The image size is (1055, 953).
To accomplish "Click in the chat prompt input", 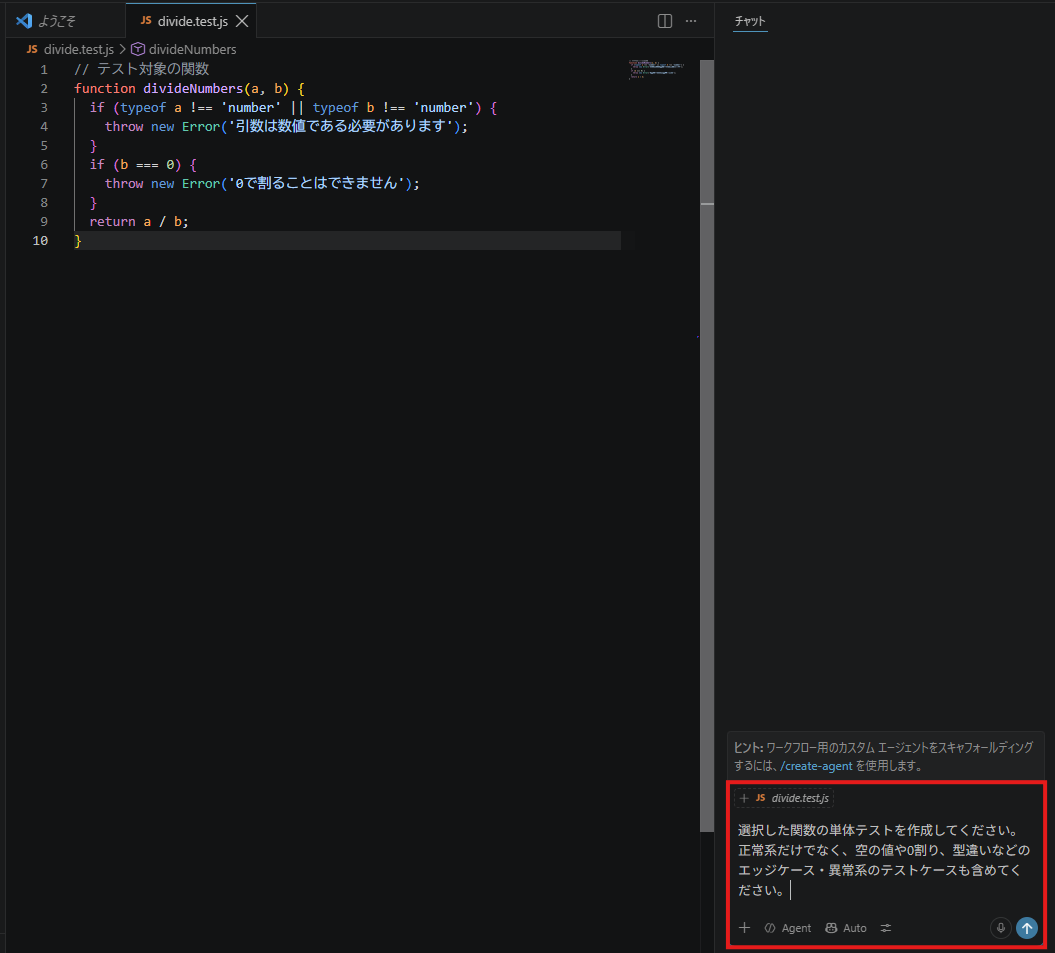I will click(x=885, y=860).
